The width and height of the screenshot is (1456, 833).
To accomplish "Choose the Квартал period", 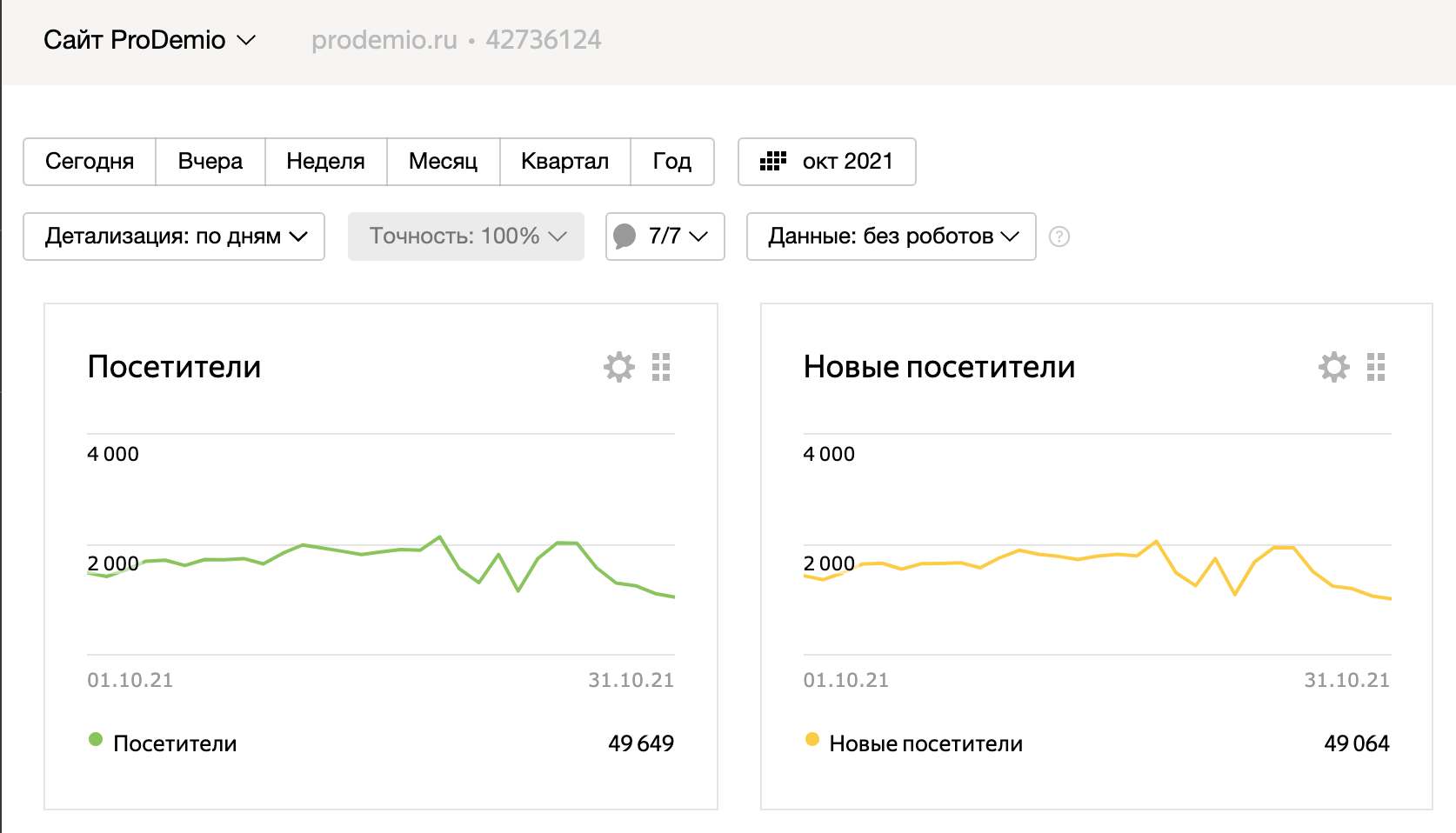I will [564, 162].
